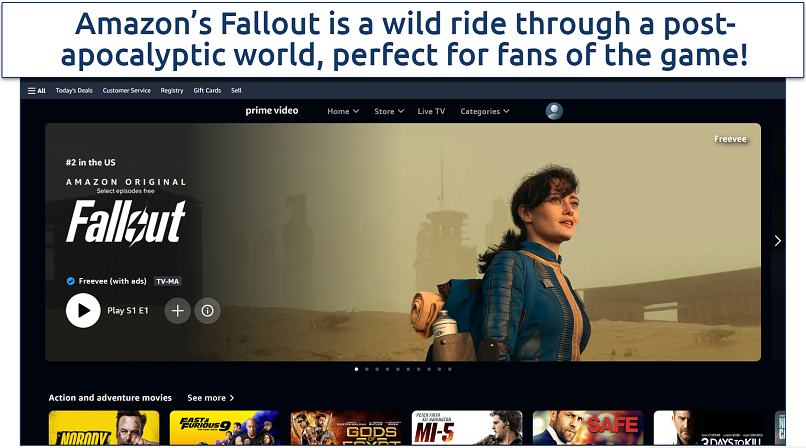Image resolution: width=806 pixels, height=448 pixels.
Task: Open the user profile avatar icon
Action: pos(554,111)
